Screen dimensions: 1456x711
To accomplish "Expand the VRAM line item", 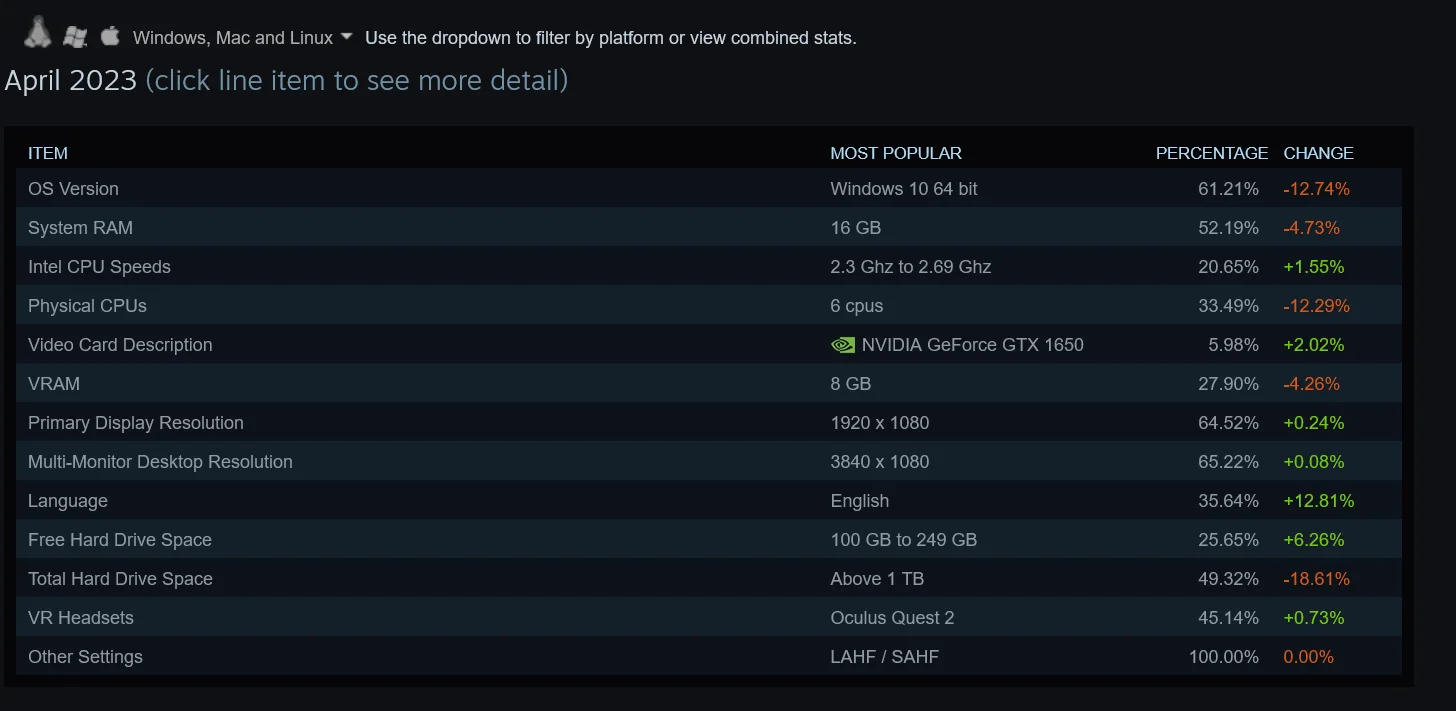I will click(708, 383).
